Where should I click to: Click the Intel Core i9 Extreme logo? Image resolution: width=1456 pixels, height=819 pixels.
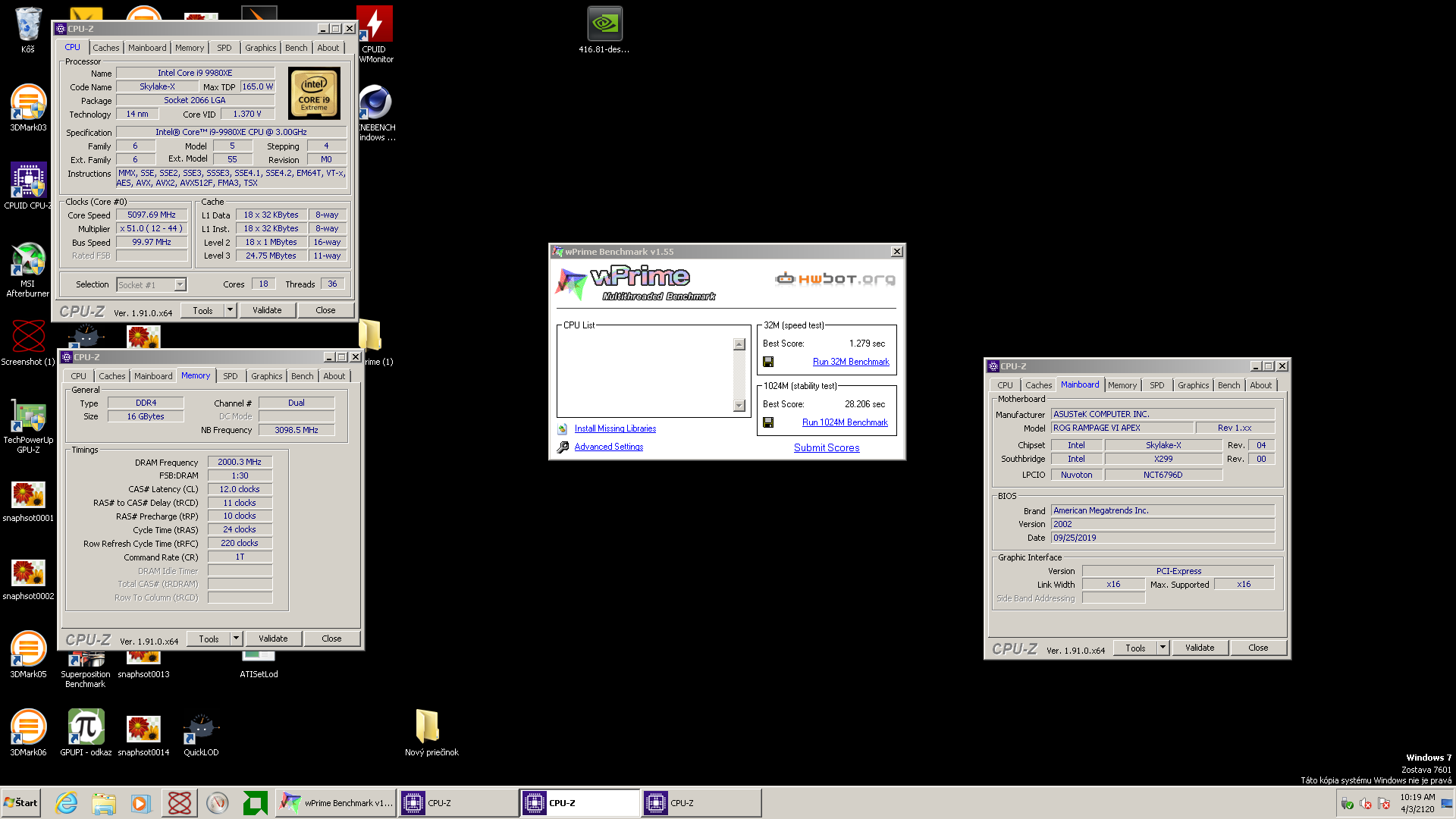pyautogui.click(x=314, y=93)
